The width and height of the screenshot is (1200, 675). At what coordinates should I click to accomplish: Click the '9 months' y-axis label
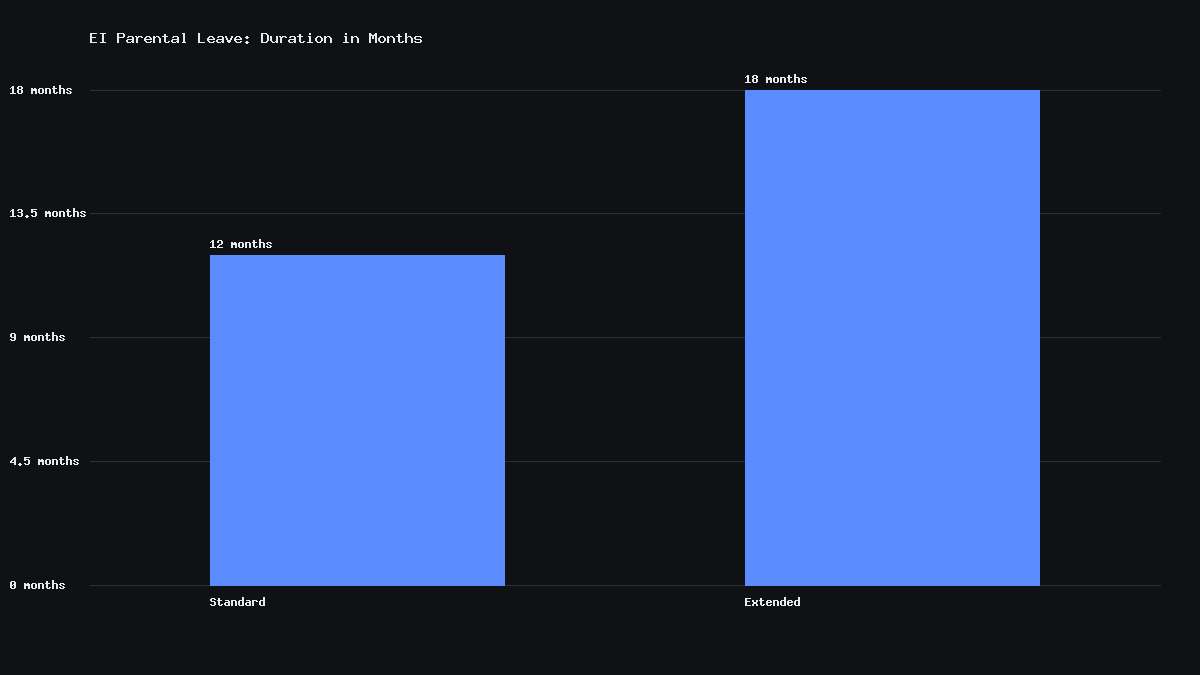pos(38,337)
